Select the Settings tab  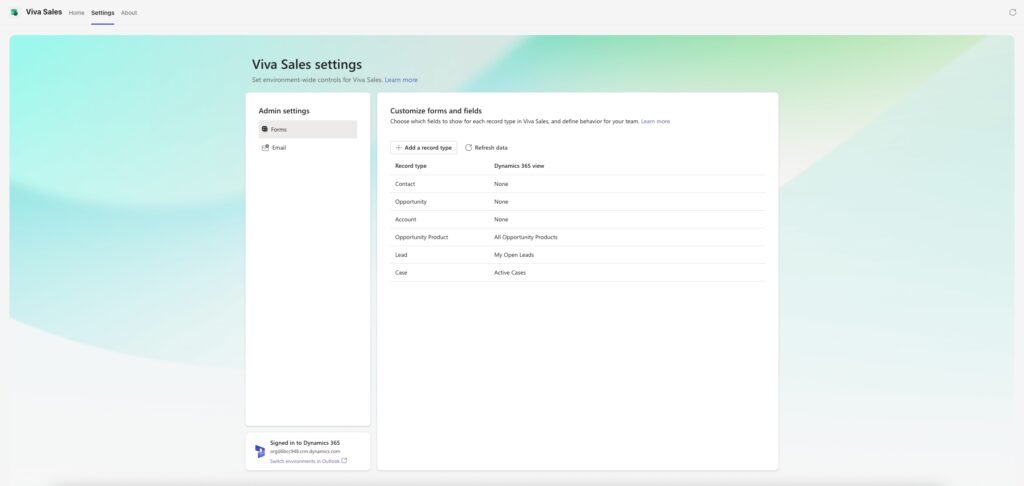point(102,12)
